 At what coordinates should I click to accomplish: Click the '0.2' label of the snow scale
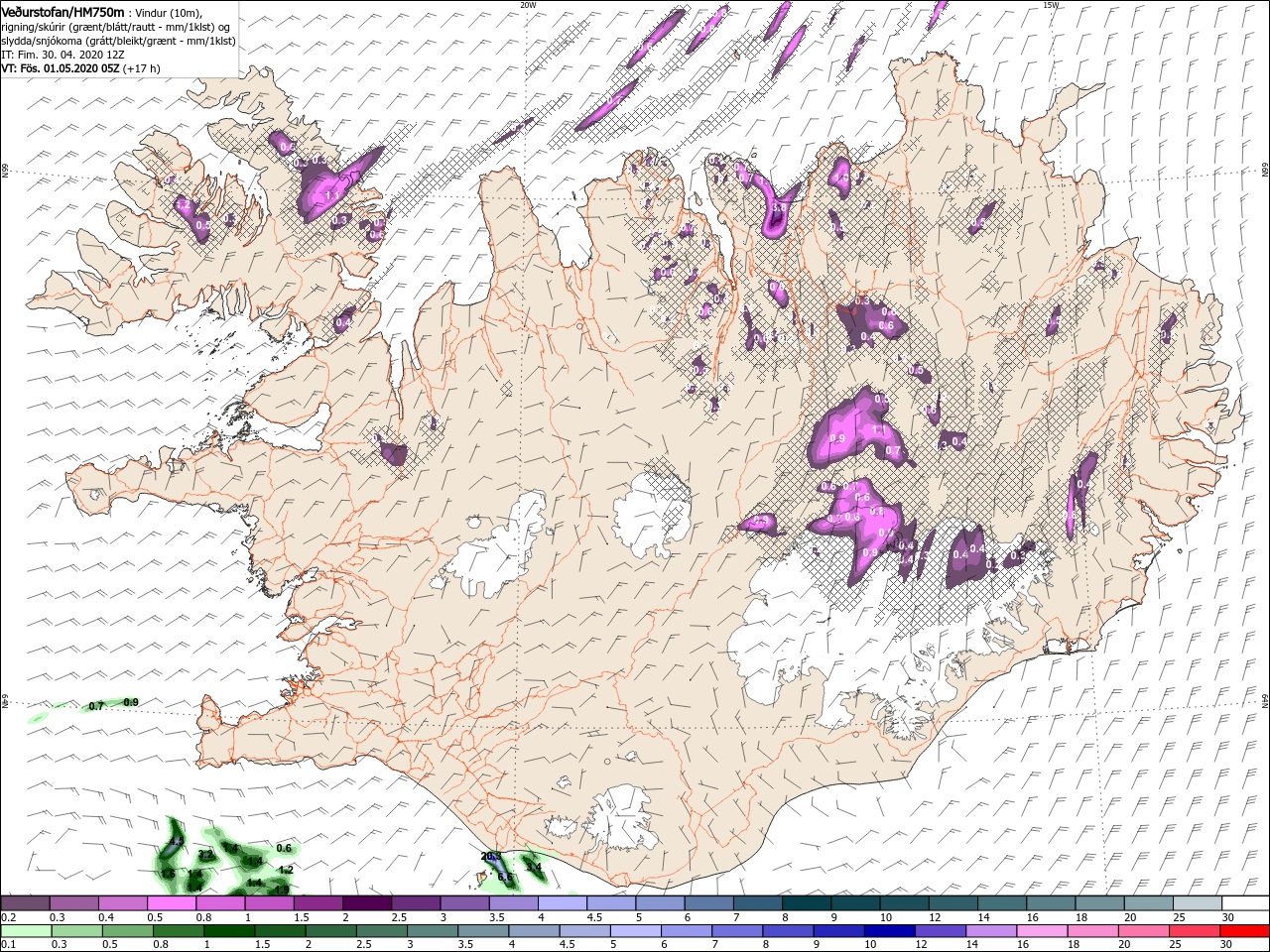[x=8, y=918]
